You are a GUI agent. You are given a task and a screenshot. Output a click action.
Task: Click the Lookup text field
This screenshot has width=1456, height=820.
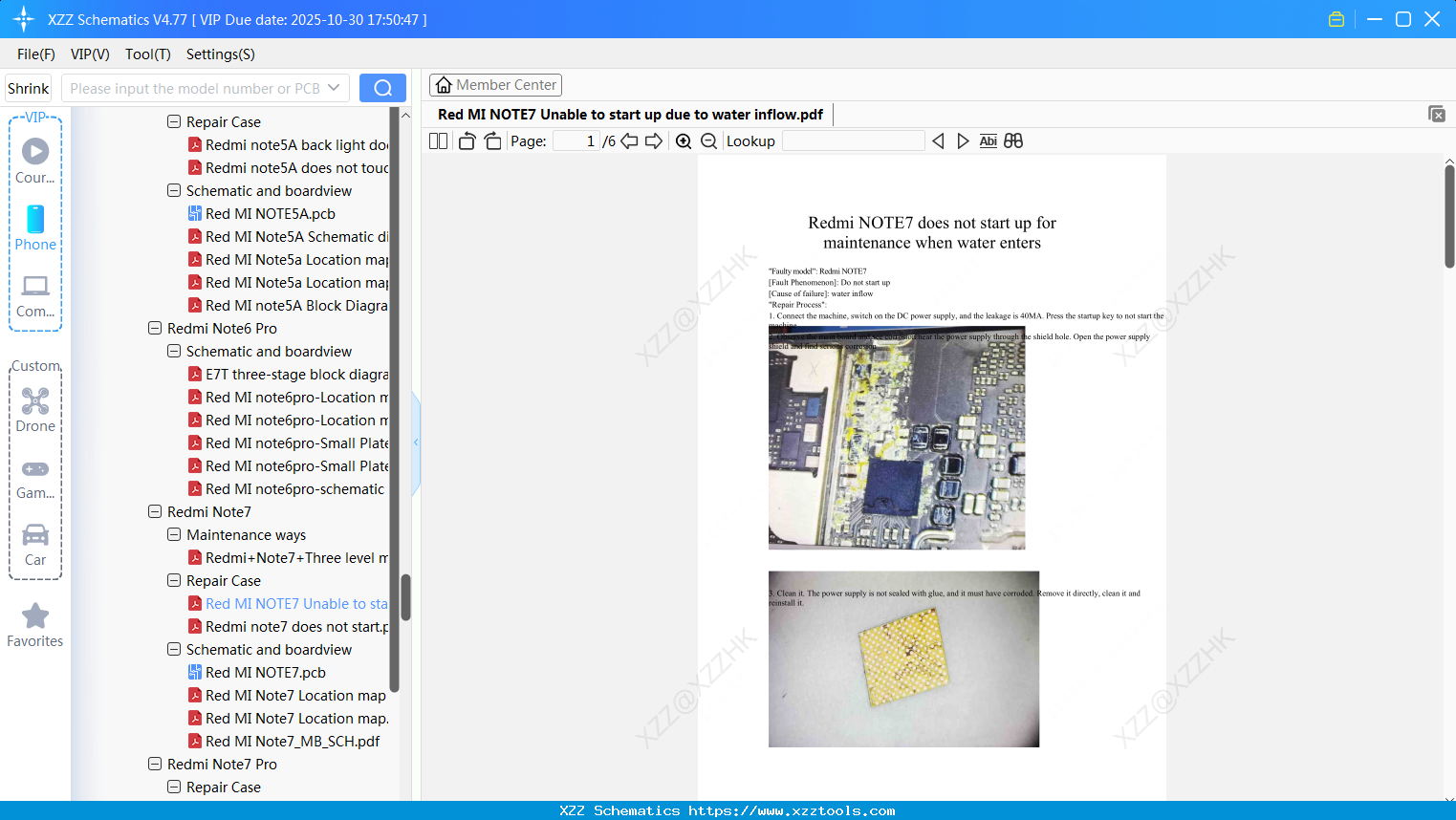pyautogui.click(x=854, y=141)
